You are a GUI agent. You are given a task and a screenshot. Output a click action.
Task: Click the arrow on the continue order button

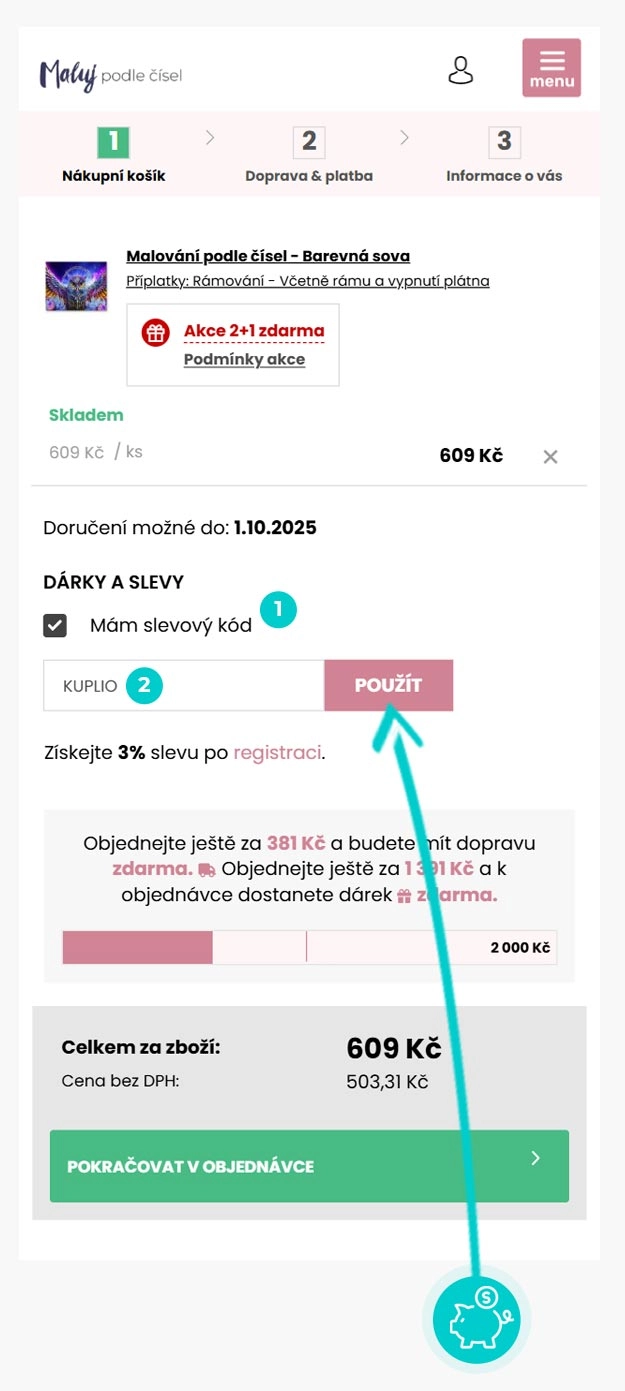pos(535,1158)
